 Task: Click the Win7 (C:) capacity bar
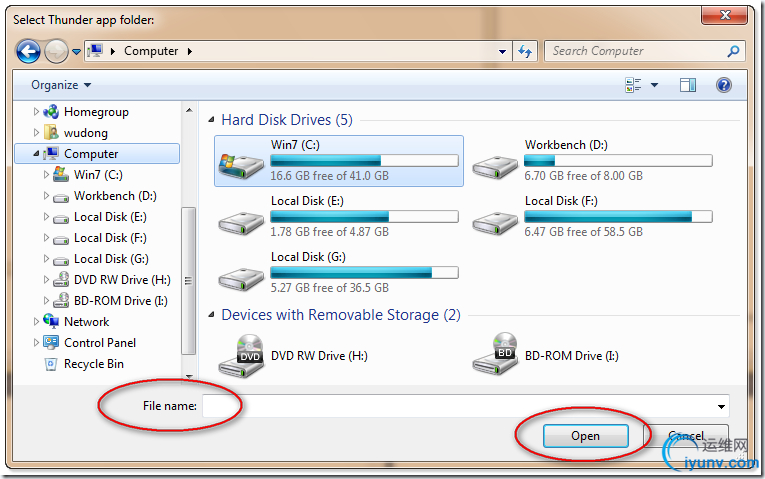click(364, 160)
